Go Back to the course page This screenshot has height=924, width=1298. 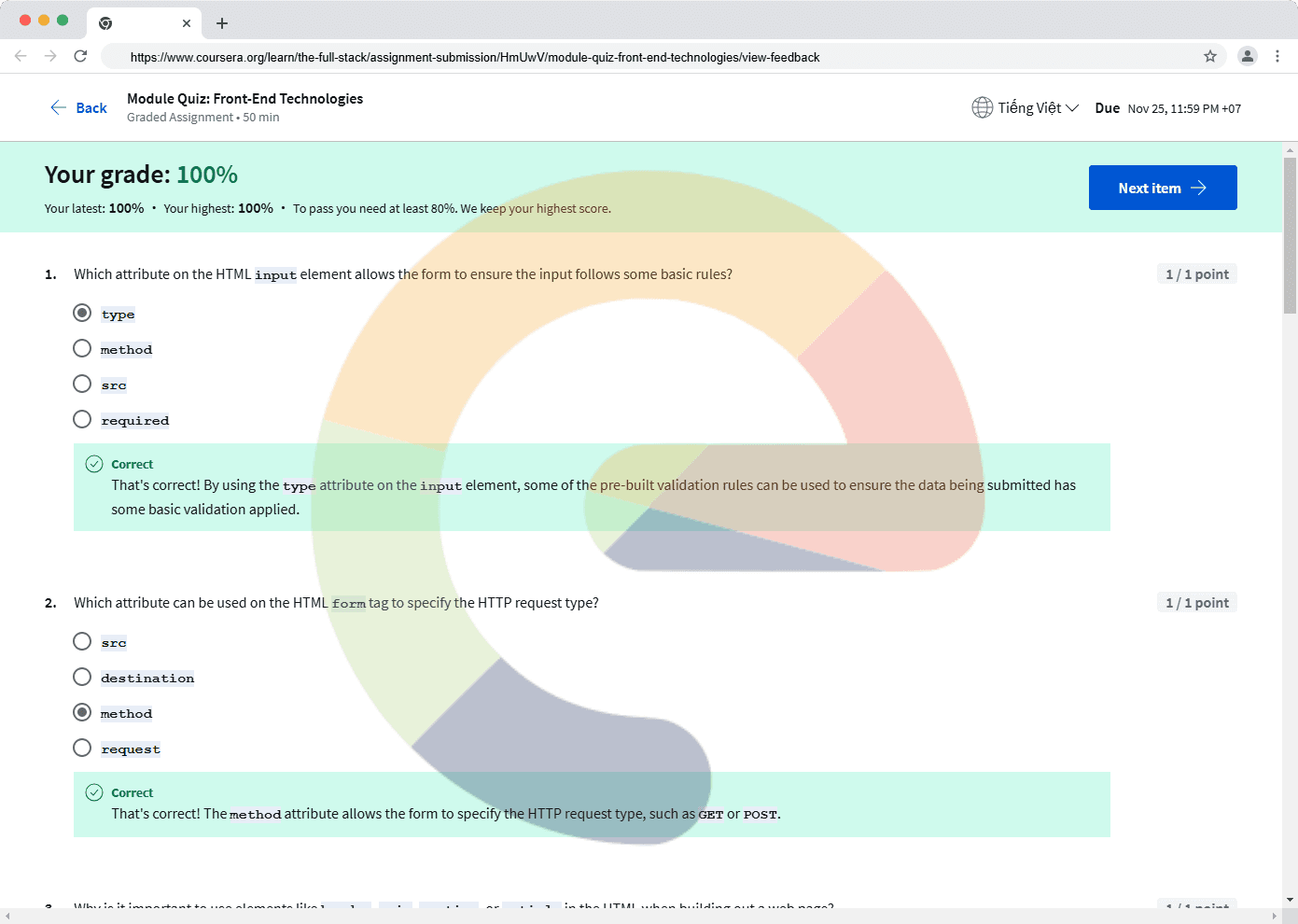pyautogui.click(x=79, y=108)
